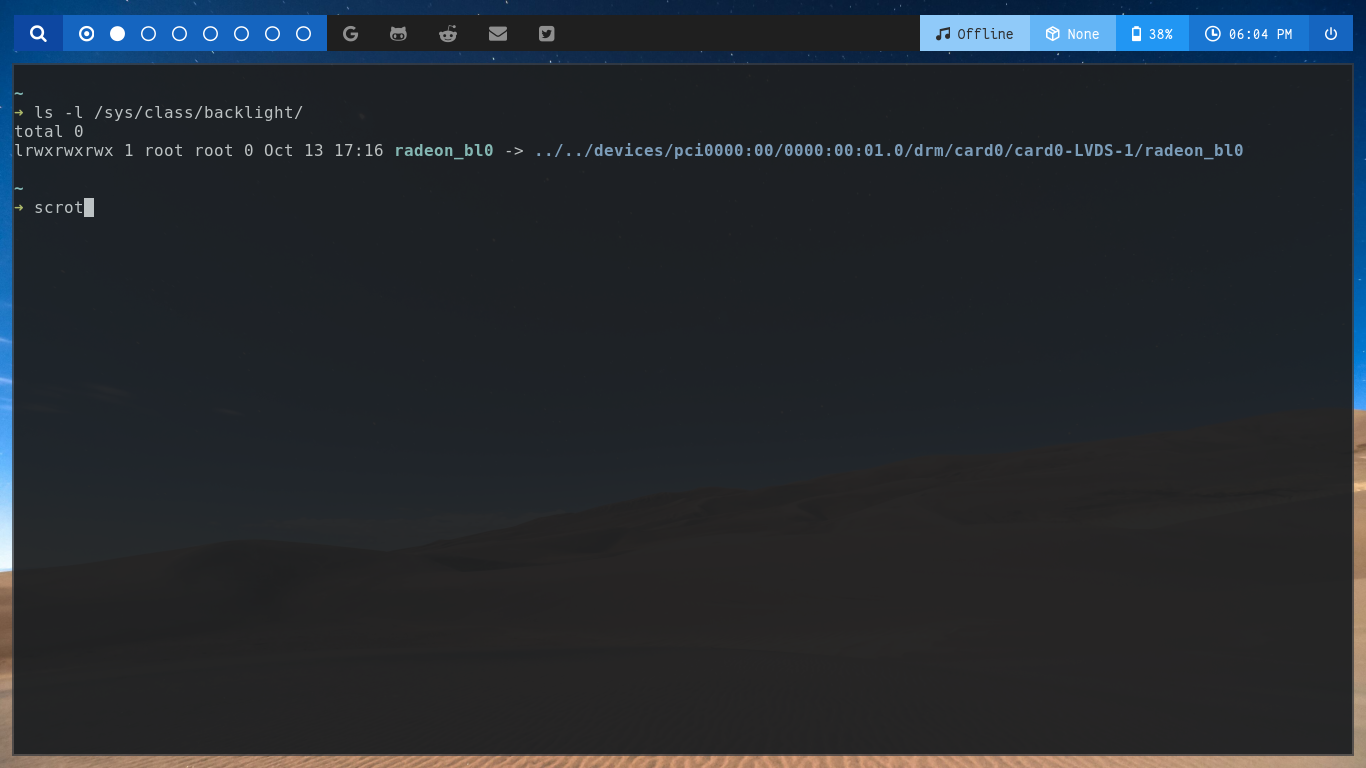Click the search magnifier icon
1366x768 pixels.
click(36, 33)
